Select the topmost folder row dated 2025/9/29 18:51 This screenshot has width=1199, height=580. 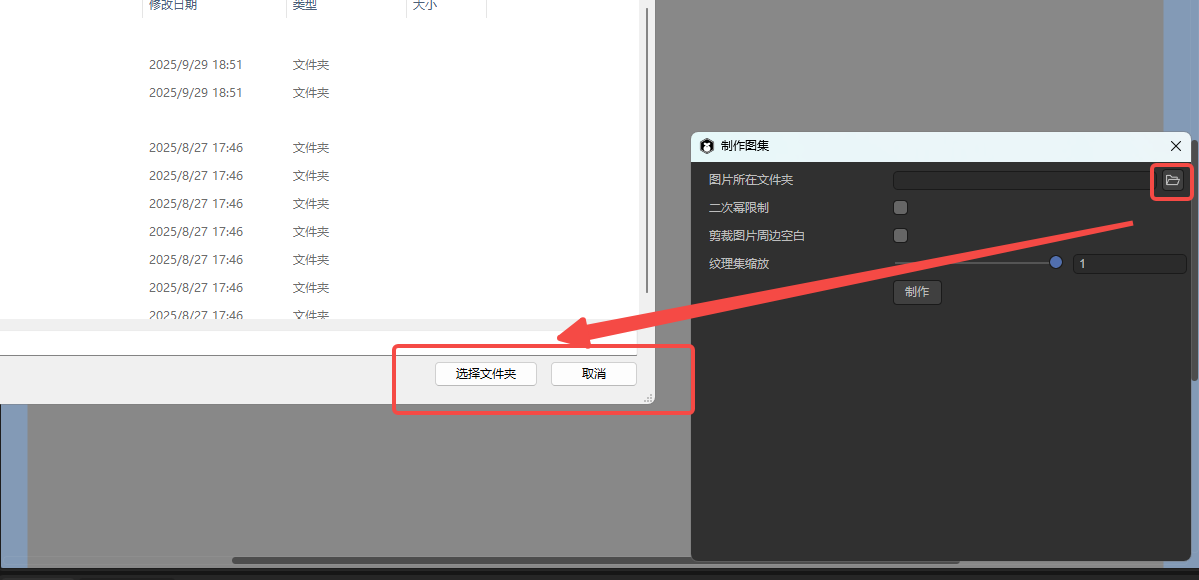click(x=196, y=65)
